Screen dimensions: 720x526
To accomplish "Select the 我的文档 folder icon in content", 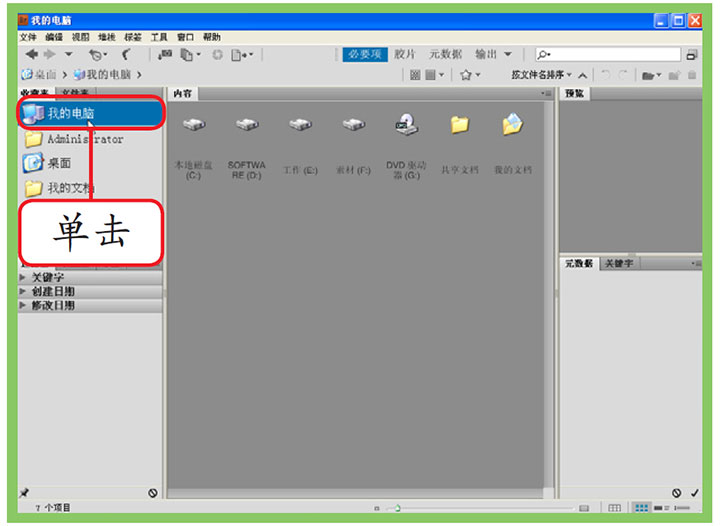I will click(x=512, y=126).
